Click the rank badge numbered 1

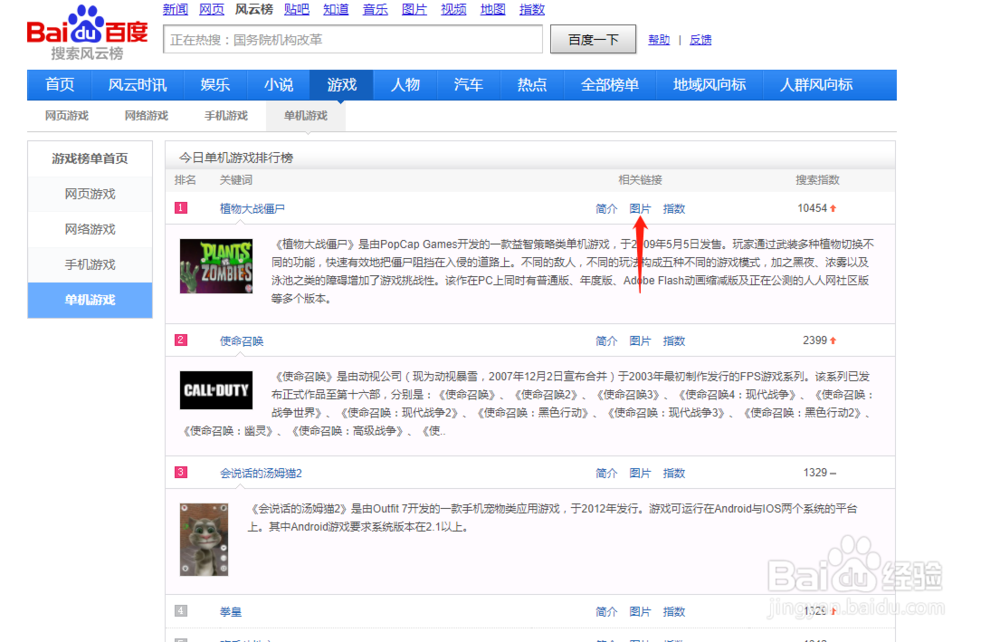[181, 209]
